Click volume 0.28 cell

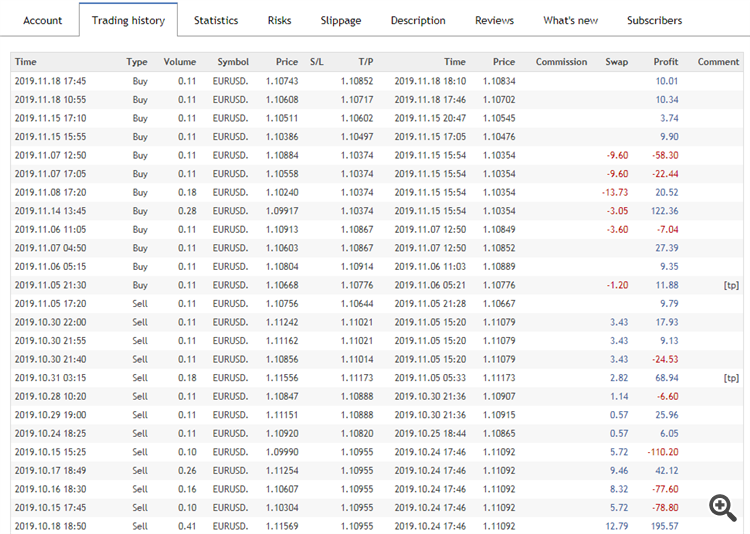point(187,211)
